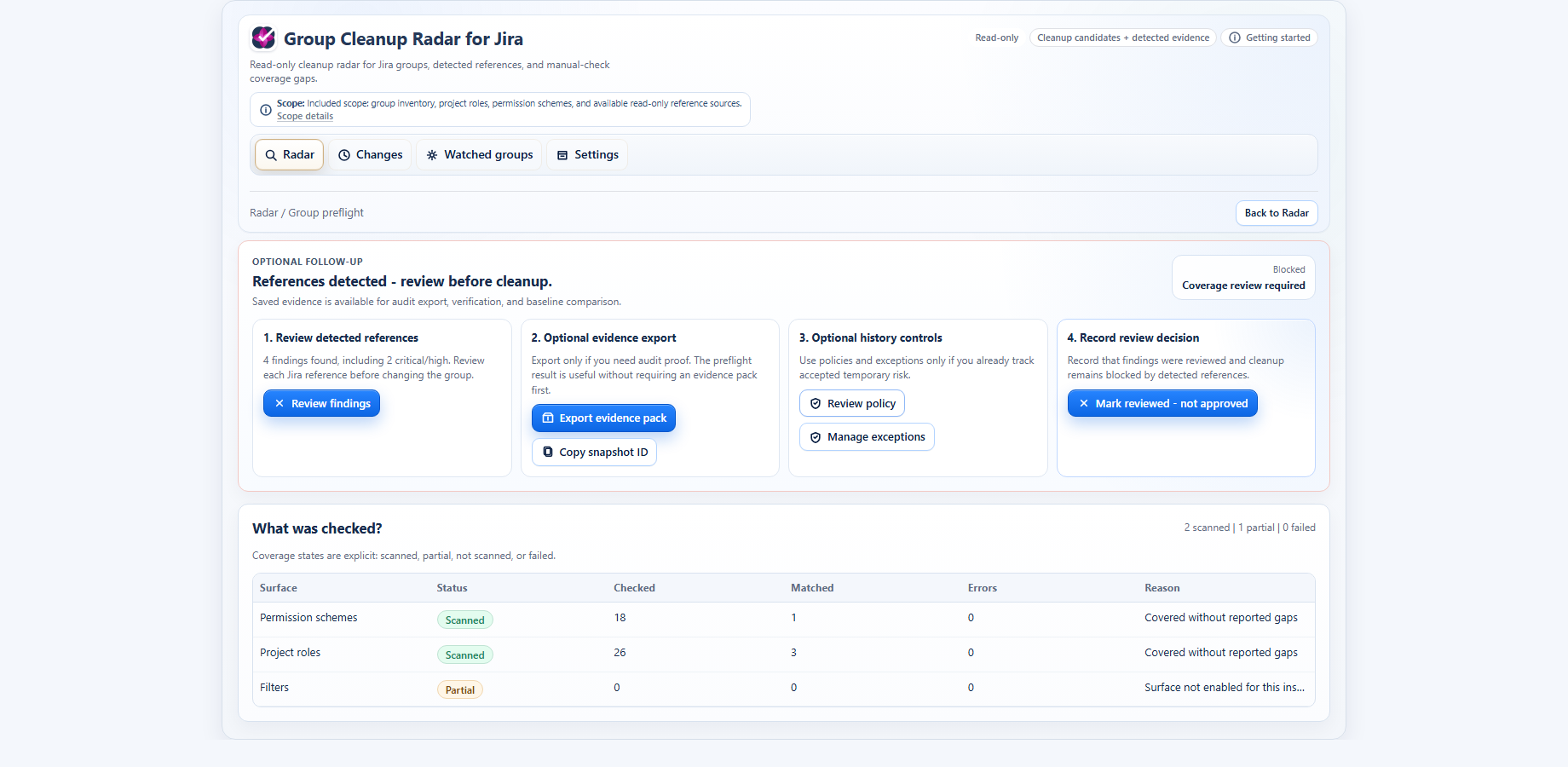Image resolution: width=1568 pixels, height=767 pixels.
Task: Click the copy icon on Copy snapshot ID
Action: 548,452
